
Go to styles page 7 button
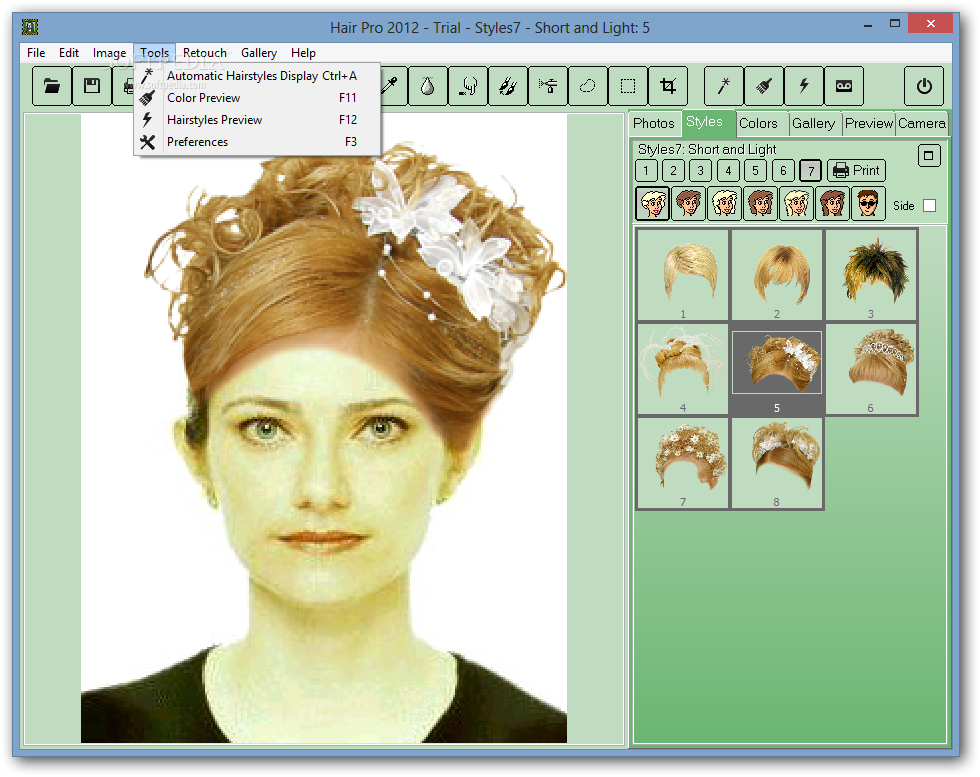pos(811,171)
